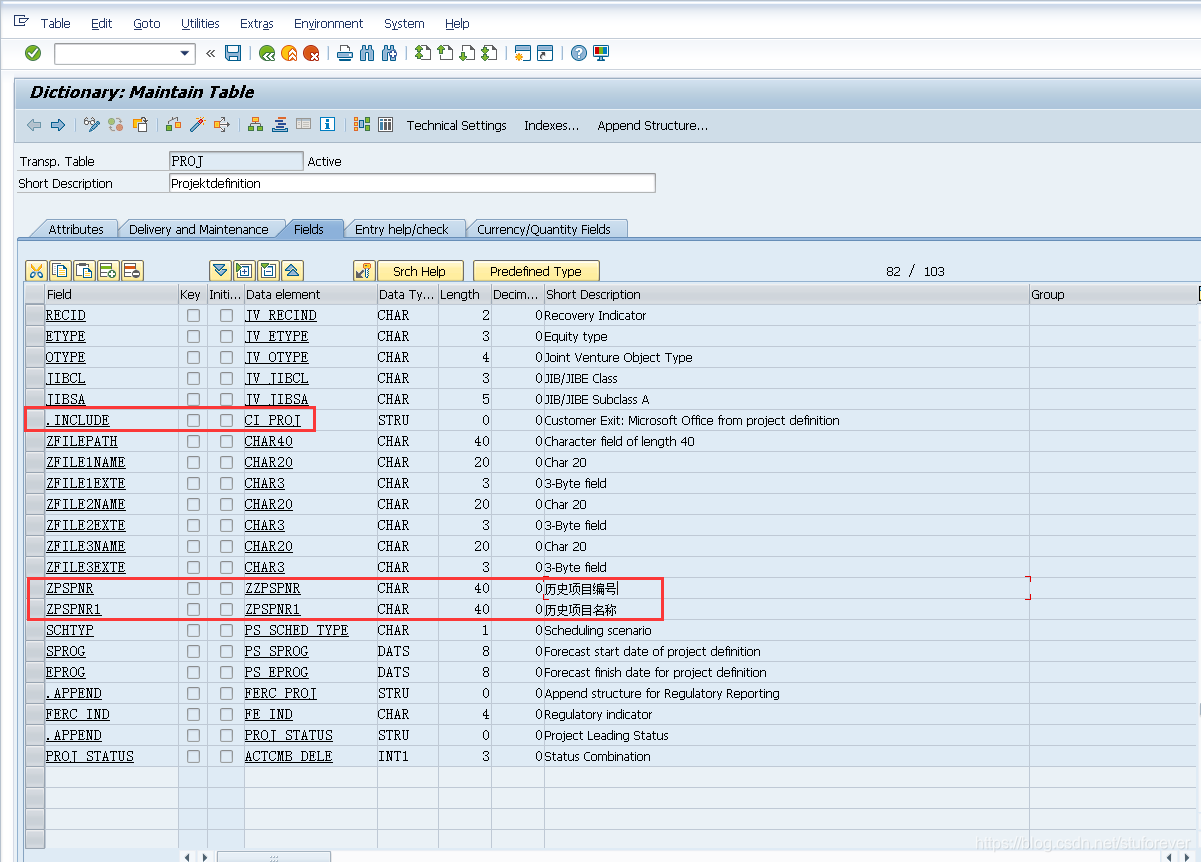1201x862 pixels.
Task: Open the command field dropdown arrow
Action: [185, 53]
